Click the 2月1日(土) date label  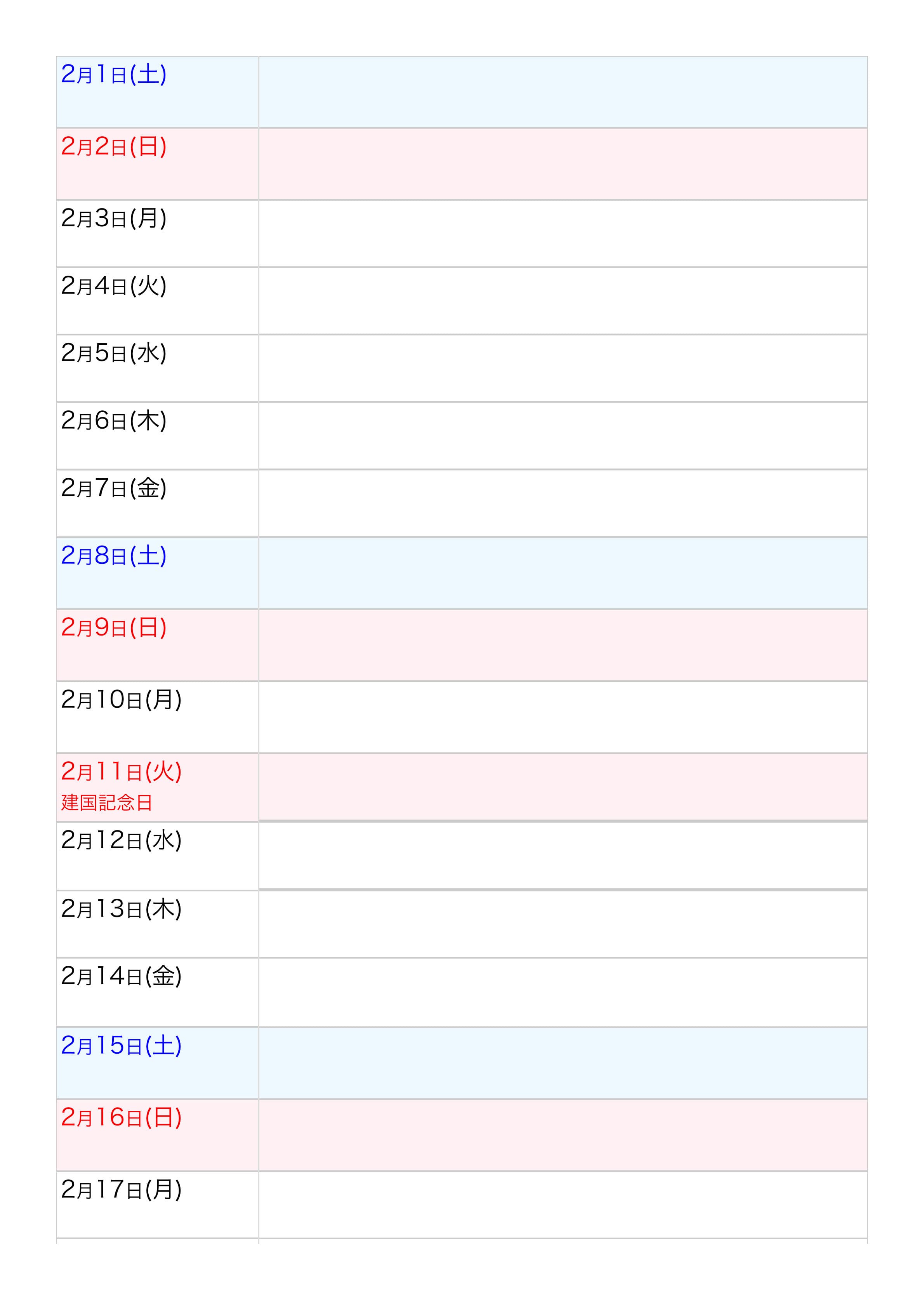[x=114, y=75]
